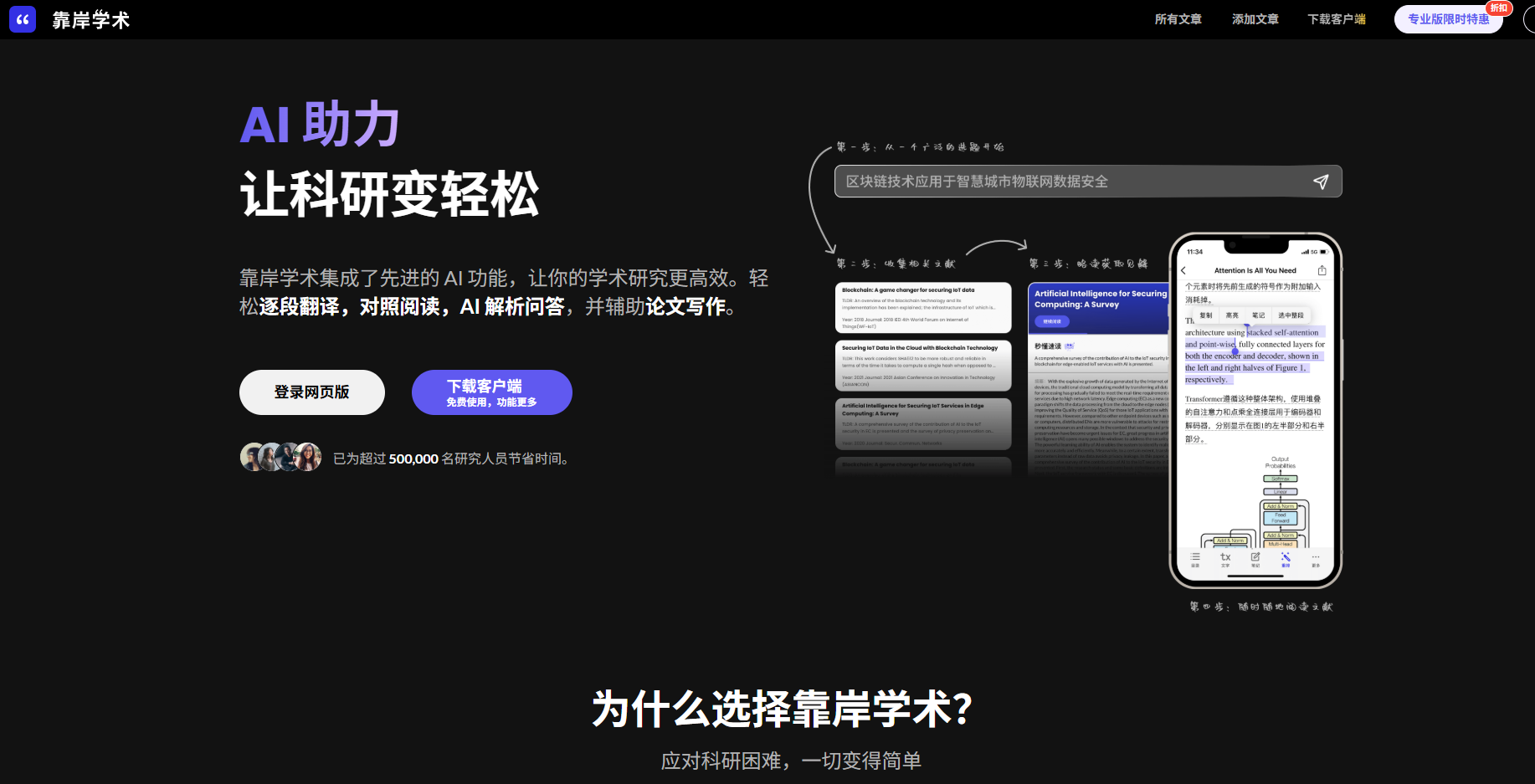
Task: Click the '500,000' researchers count text
Action: coord(413,459)
